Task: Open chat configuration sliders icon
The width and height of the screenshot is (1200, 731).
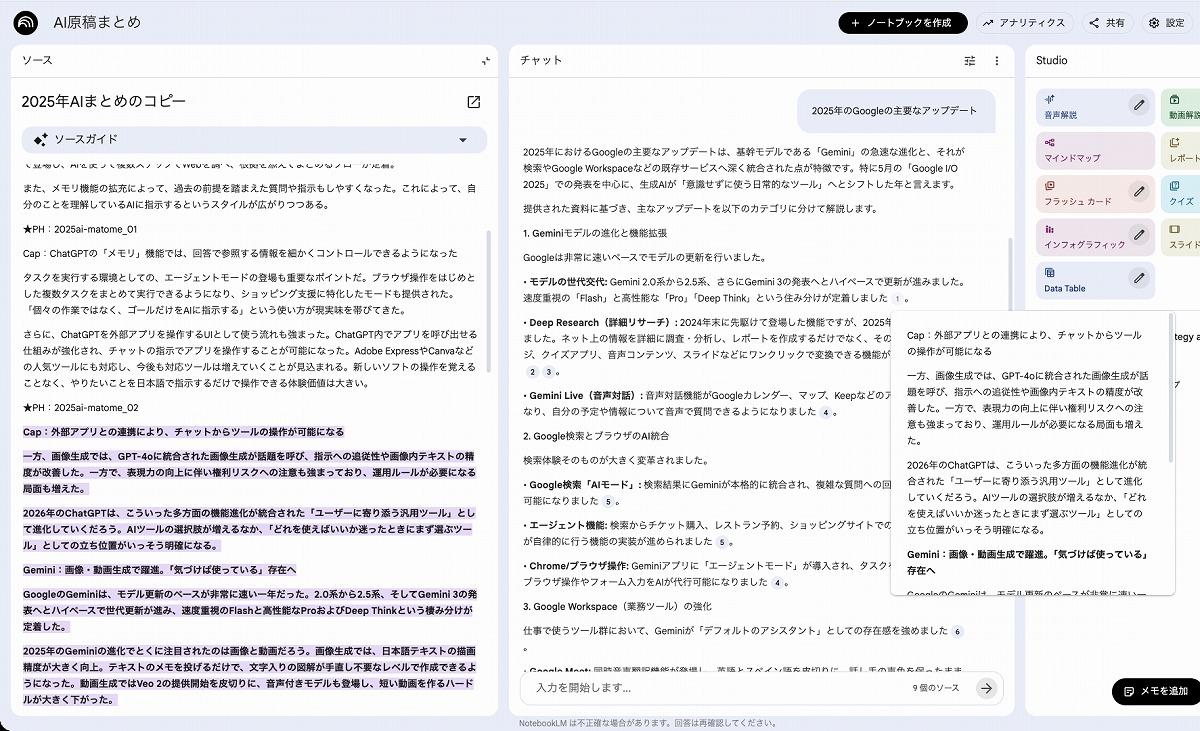Action: pyautogui.click(x=969, y=61)
